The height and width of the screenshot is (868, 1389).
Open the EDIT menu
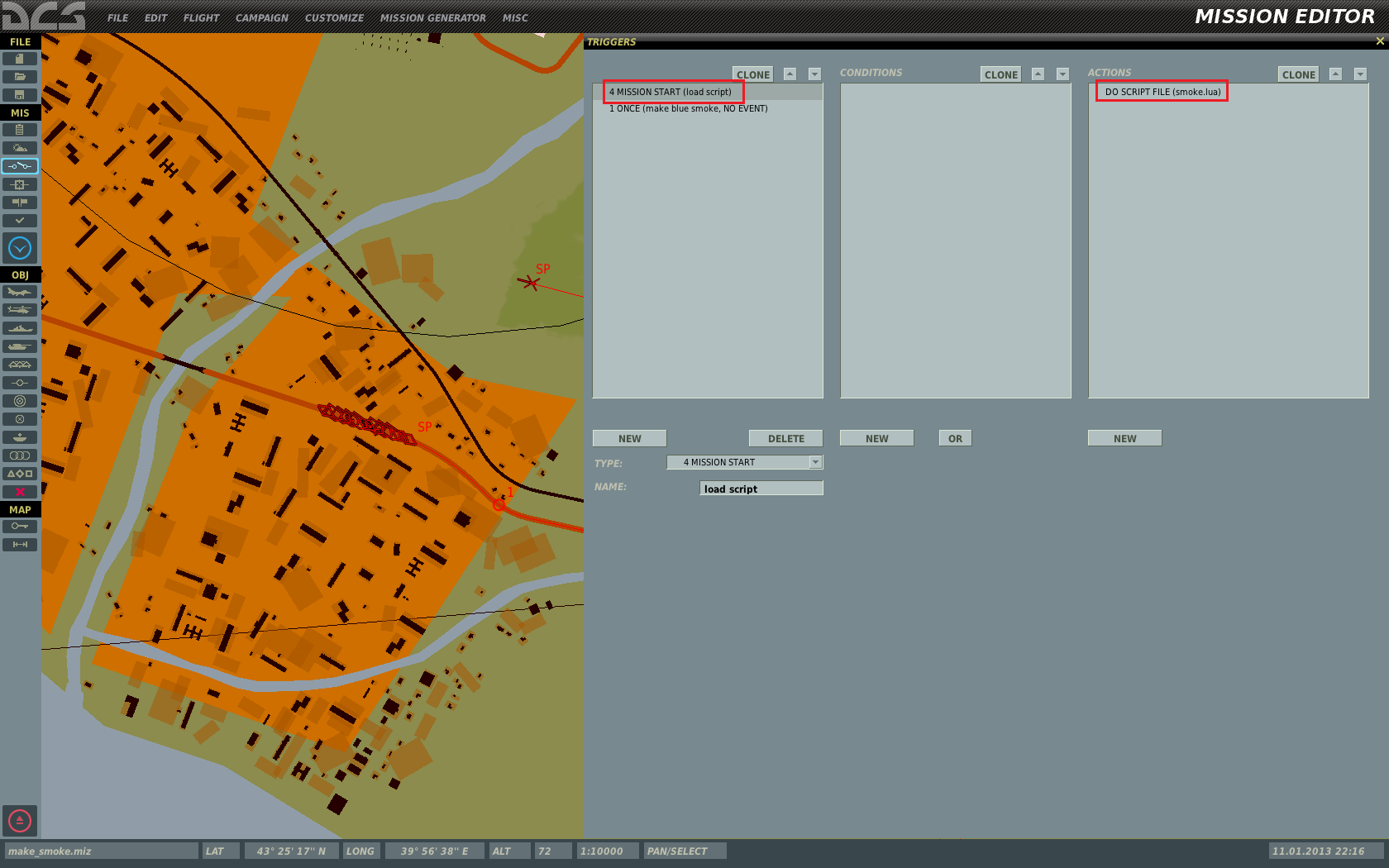155,17
